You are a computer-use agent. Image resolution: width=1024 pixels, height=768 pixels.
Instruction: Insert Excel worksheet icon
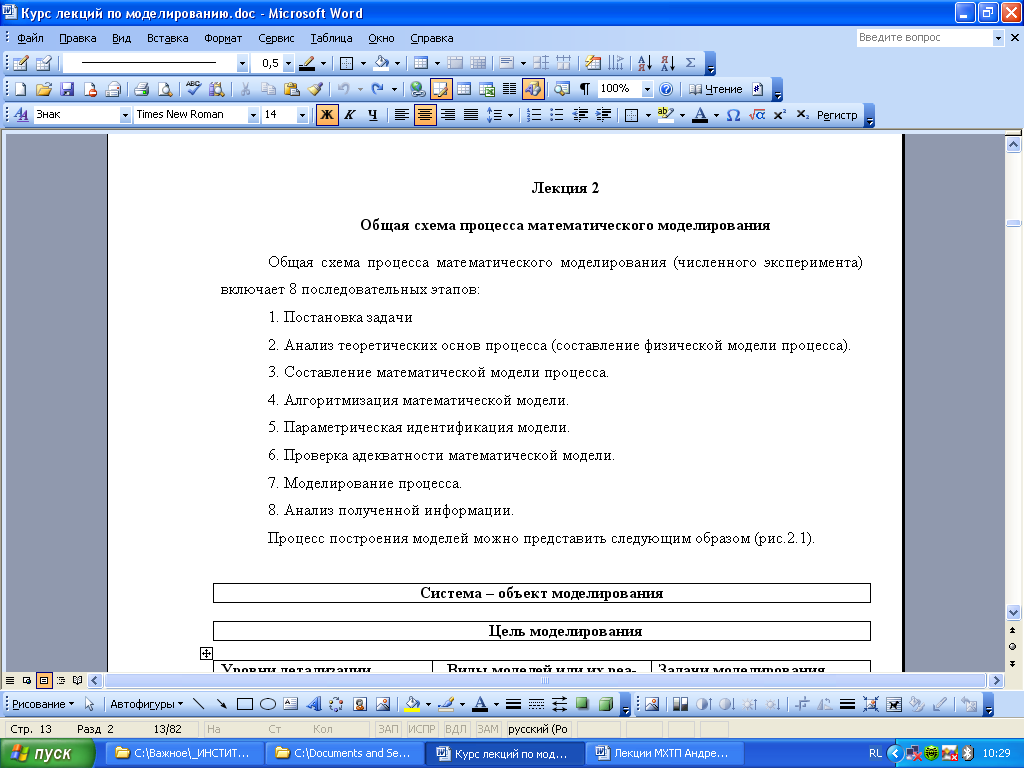pos(487,89)
